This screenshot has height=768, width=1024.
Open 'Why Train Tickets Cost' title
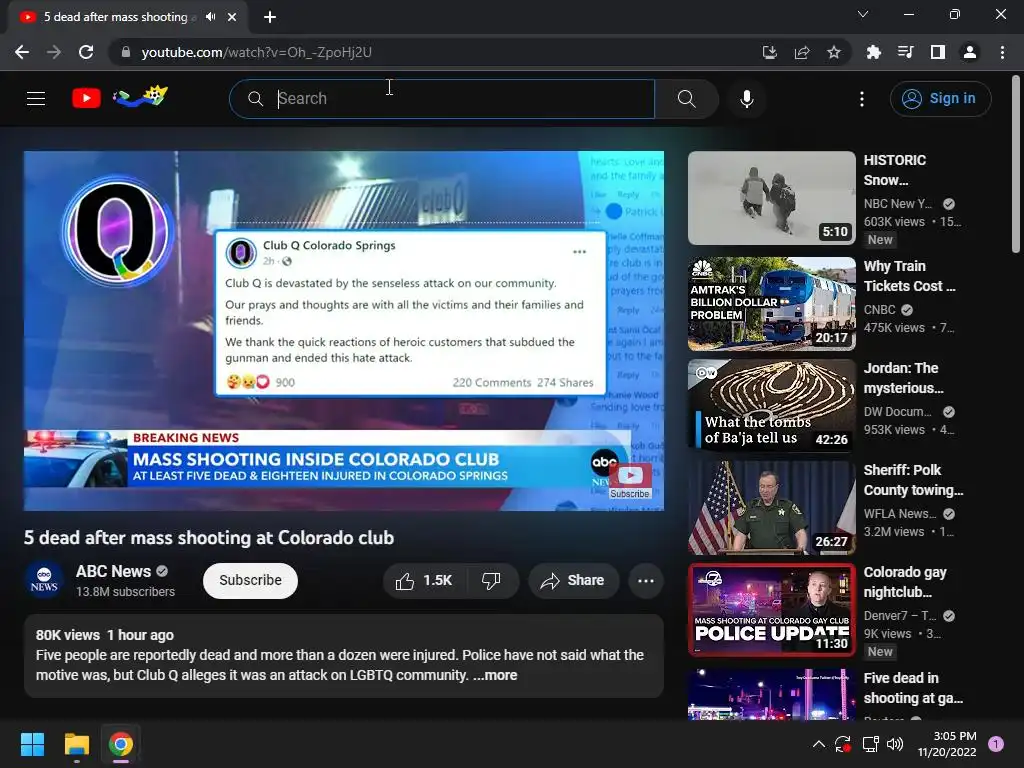(x=910, y=276)
